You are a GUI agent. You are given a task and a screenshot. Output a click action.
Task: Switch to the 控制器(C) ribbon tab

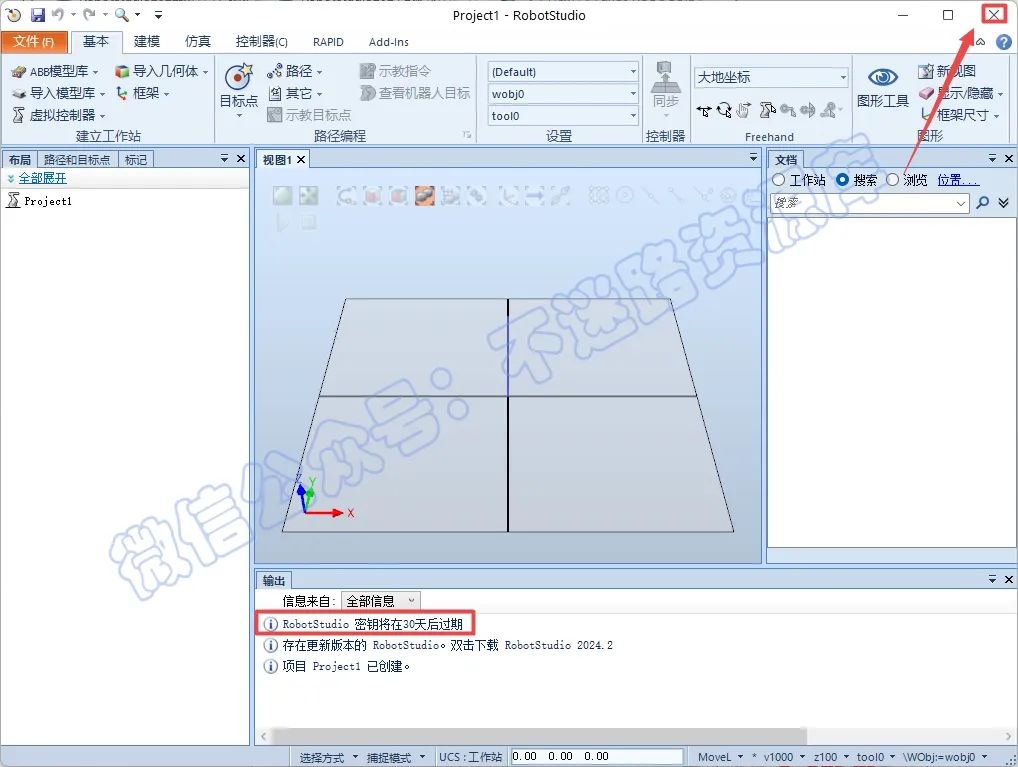261,42
